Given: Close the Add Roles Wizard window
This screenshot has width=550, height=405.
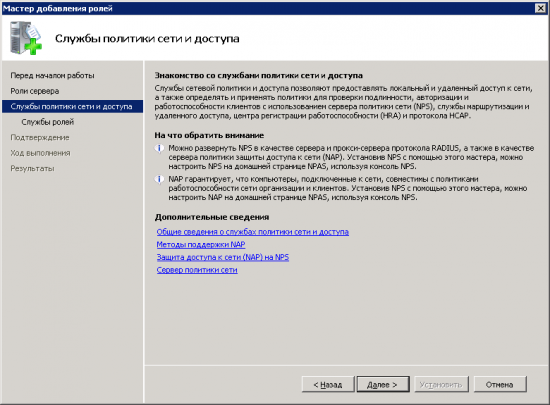Looking at the screenshot, I should coord(541,8).
